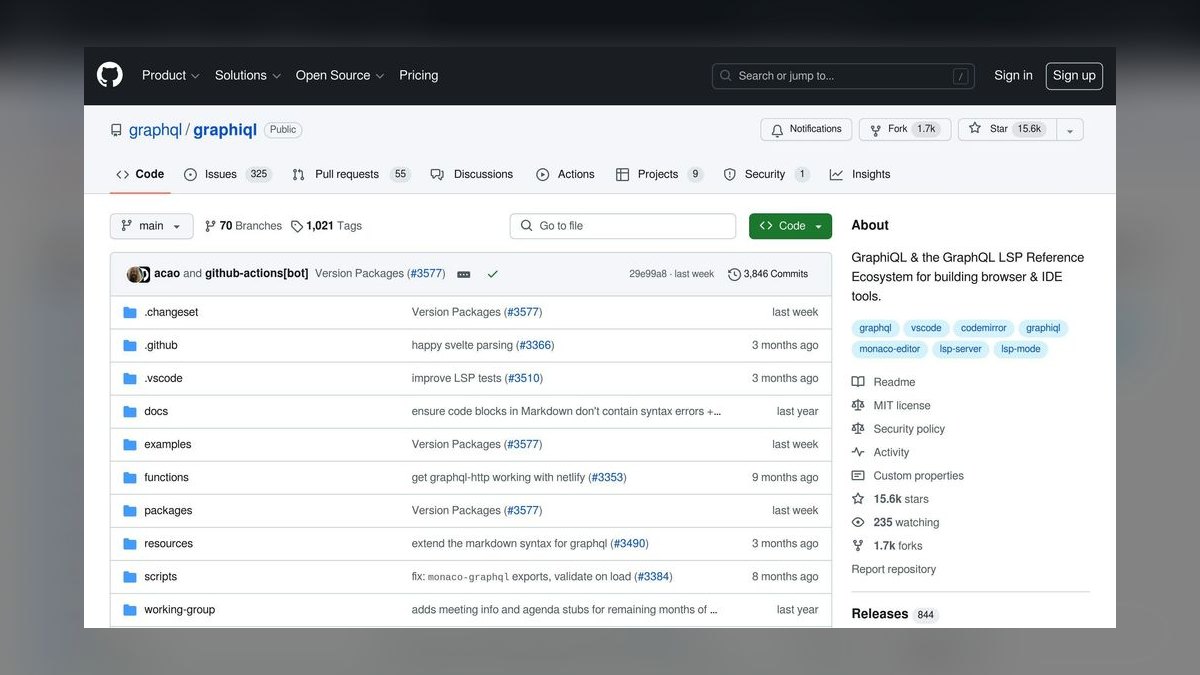Click the scripts folder icon
1200x675 pixels.
[x=129, y=576]
